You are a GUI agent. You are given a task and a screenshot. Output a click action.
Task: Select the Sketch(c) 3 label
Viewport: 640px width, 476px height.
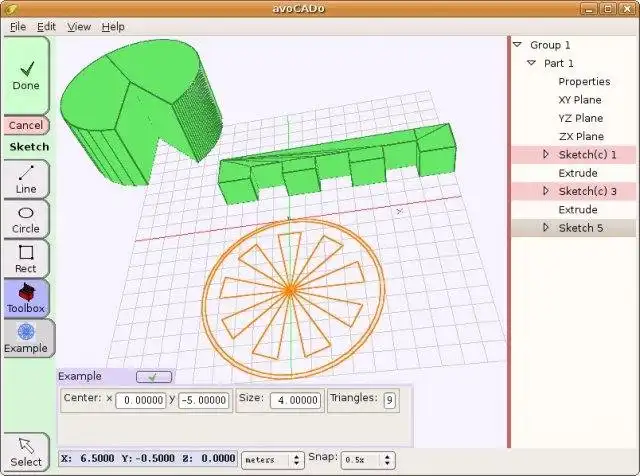coord(587,191)
